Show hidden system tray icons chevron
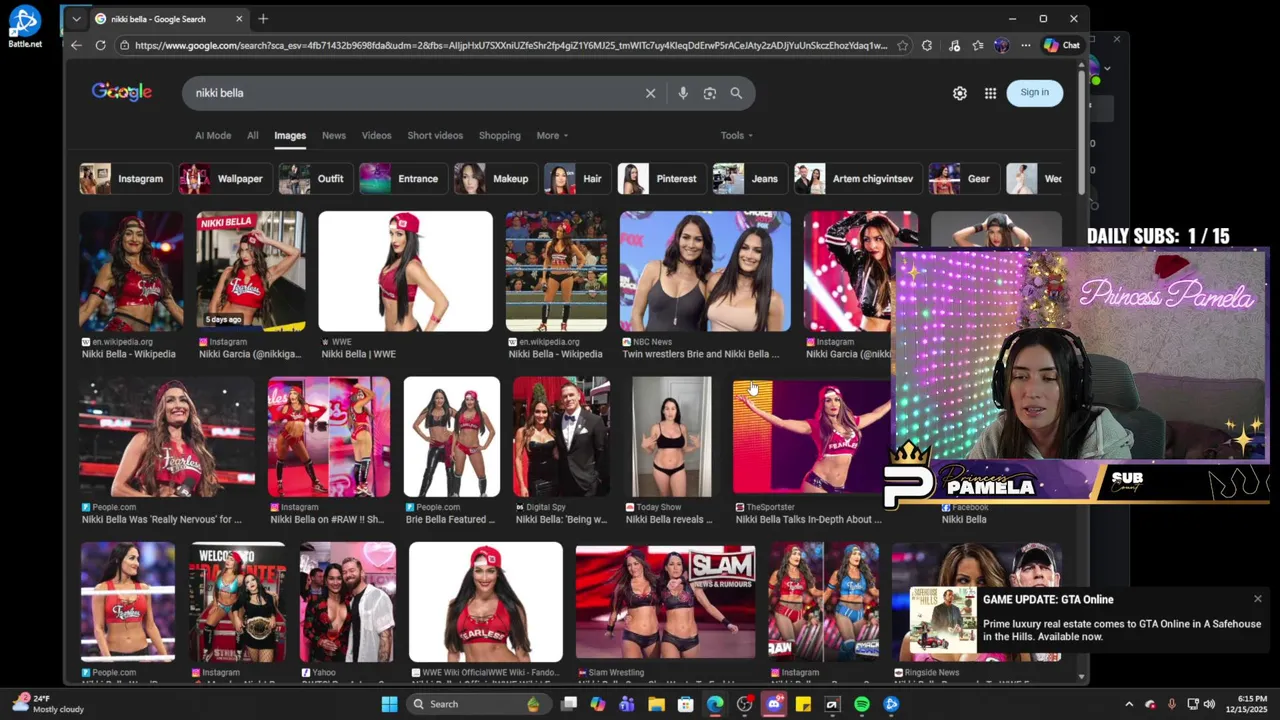The height and width of the screenshot is (720, 1280). coord(1129,704)
